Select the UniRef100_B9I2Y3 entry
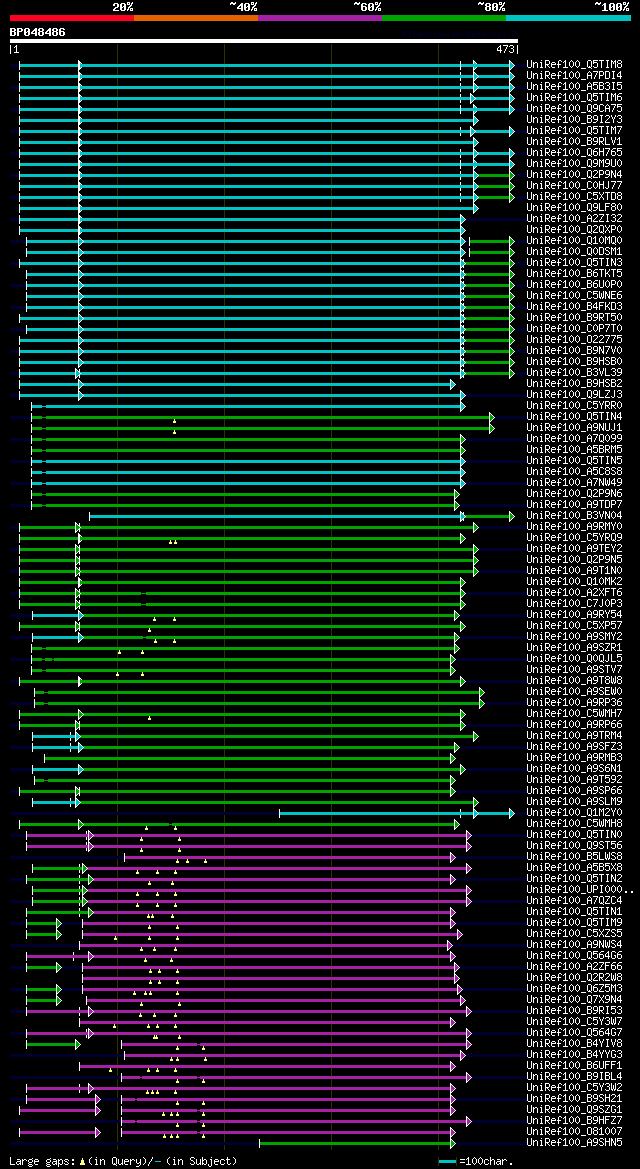This screenshot has height=1169, width=640. click(x=574, y=119)
